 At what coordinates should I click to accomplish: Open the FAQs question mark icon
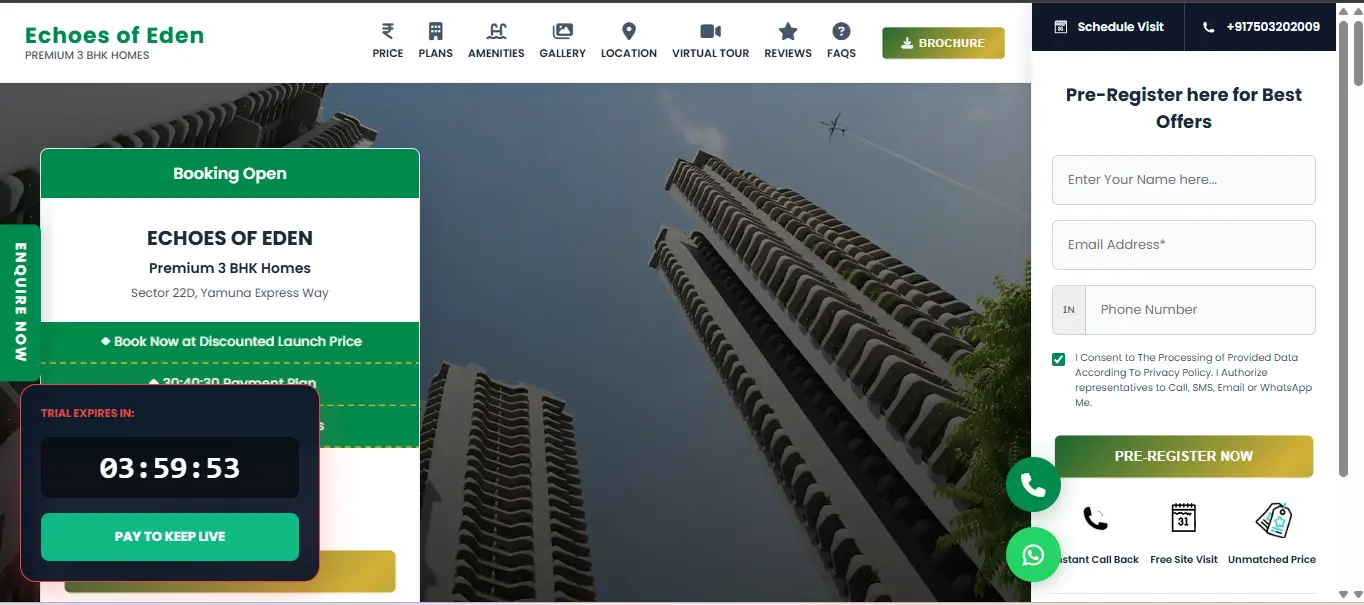841,31
